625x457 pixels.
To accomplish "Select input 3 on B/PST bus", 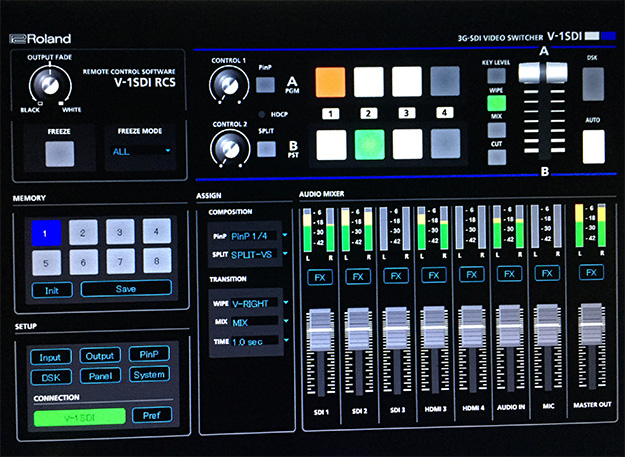I will coord(407,144).
